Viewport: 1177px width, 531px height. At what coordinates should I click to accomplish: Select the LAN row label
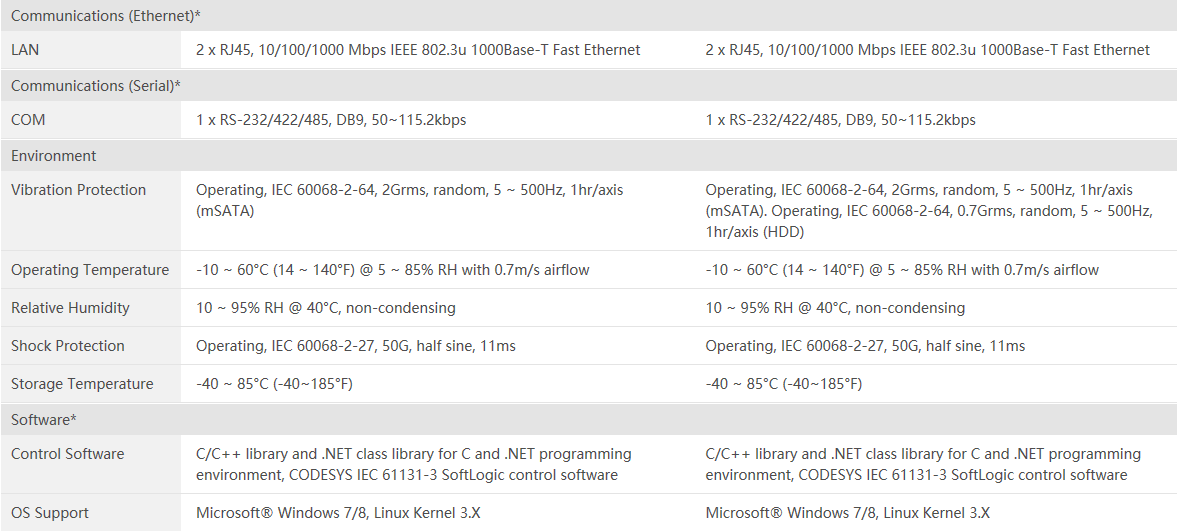point(25,50)
